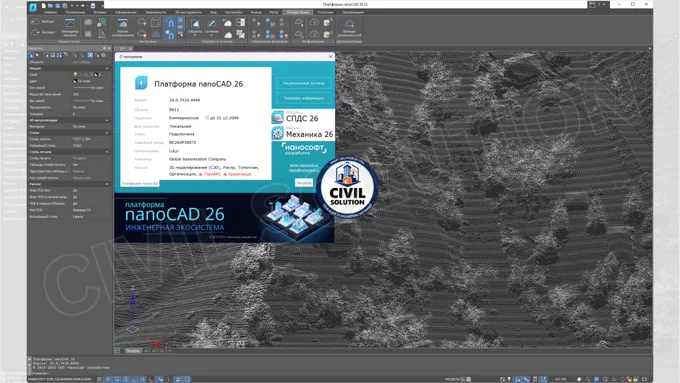Switch to the 3D-инструменты ribbon tab
Screen dimensions: 680x383
point(188,12)
